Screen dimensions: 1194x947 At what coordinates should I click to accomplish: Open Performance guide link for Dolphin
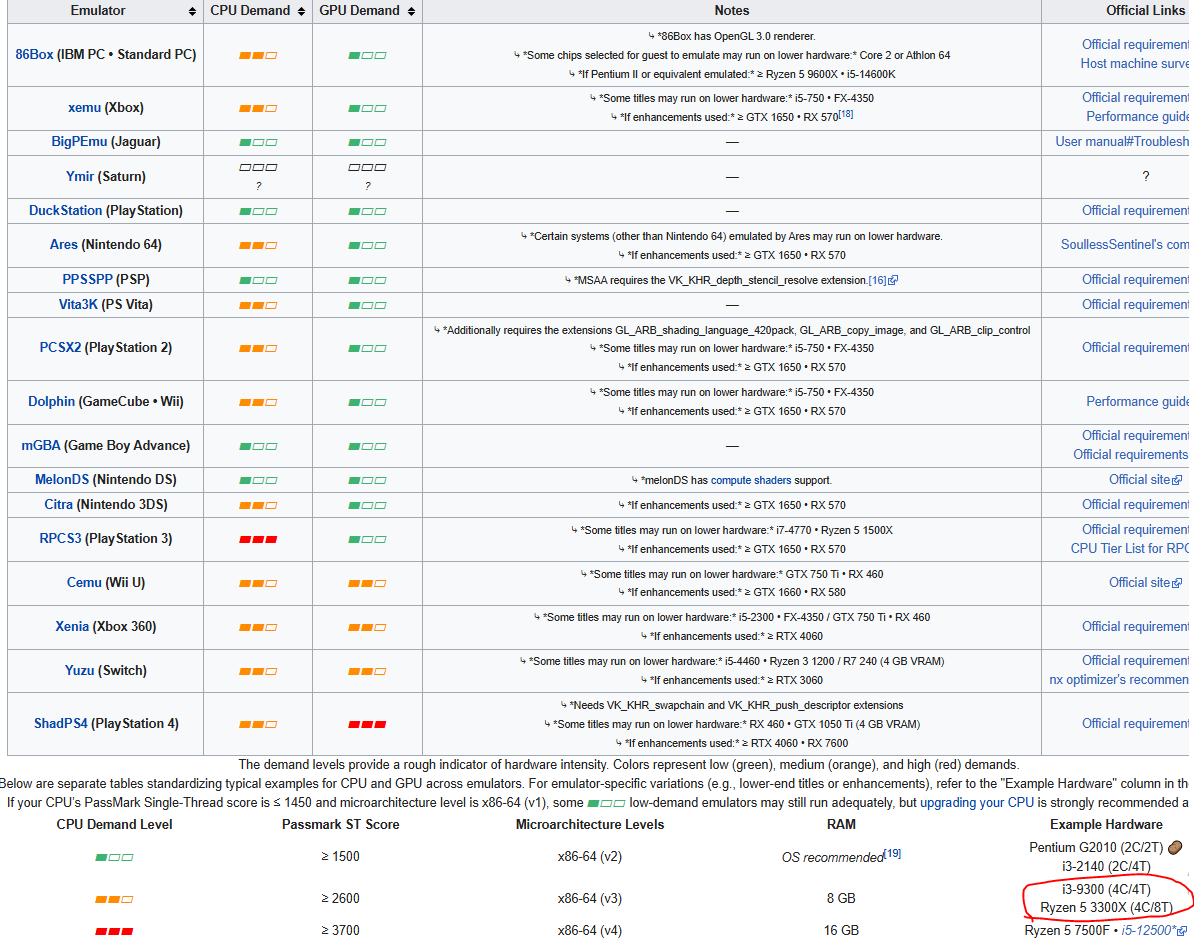(x=1138, y=402)
